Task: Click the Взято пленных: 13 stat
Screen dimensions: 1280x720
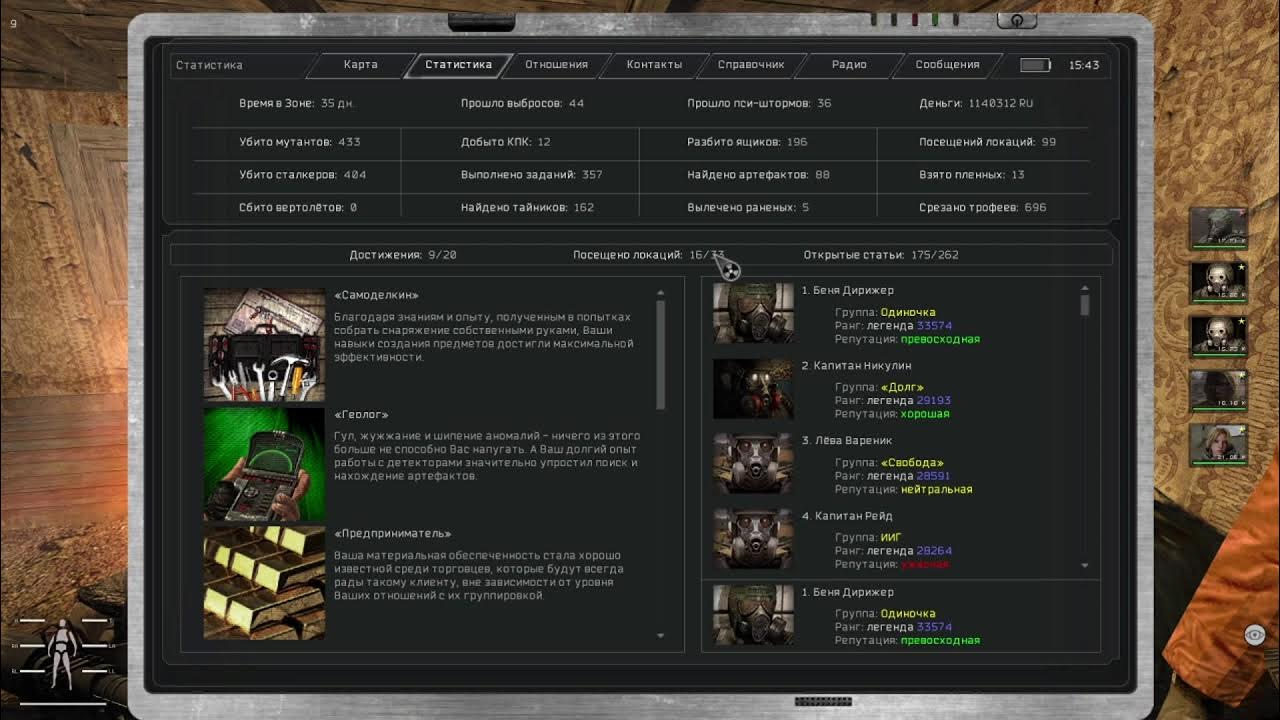Action: [971, 175]
